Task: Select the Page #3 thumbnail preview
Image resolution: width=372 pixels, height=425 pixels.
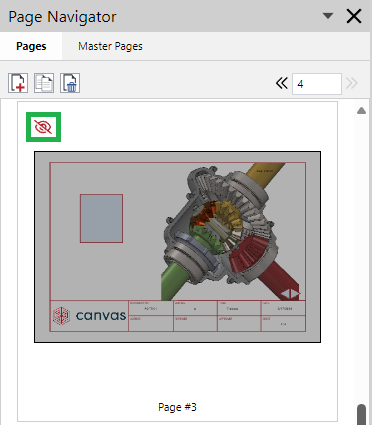Action: click(178, 247)
